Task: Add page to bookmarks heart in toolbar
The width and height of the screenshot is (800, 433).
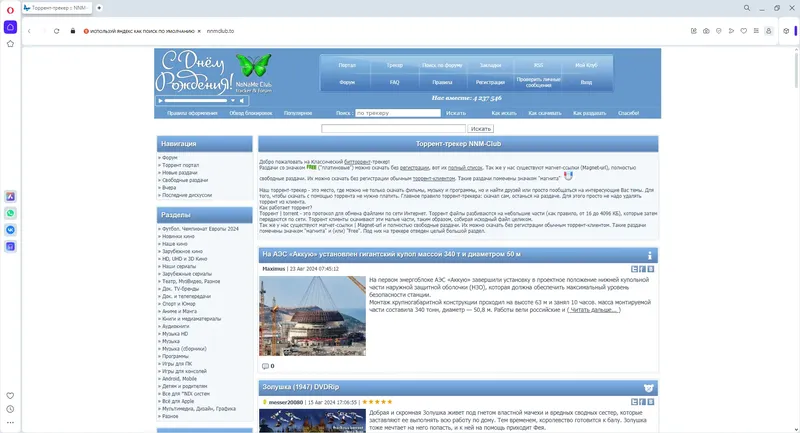Action: click(x=744, y=31)
